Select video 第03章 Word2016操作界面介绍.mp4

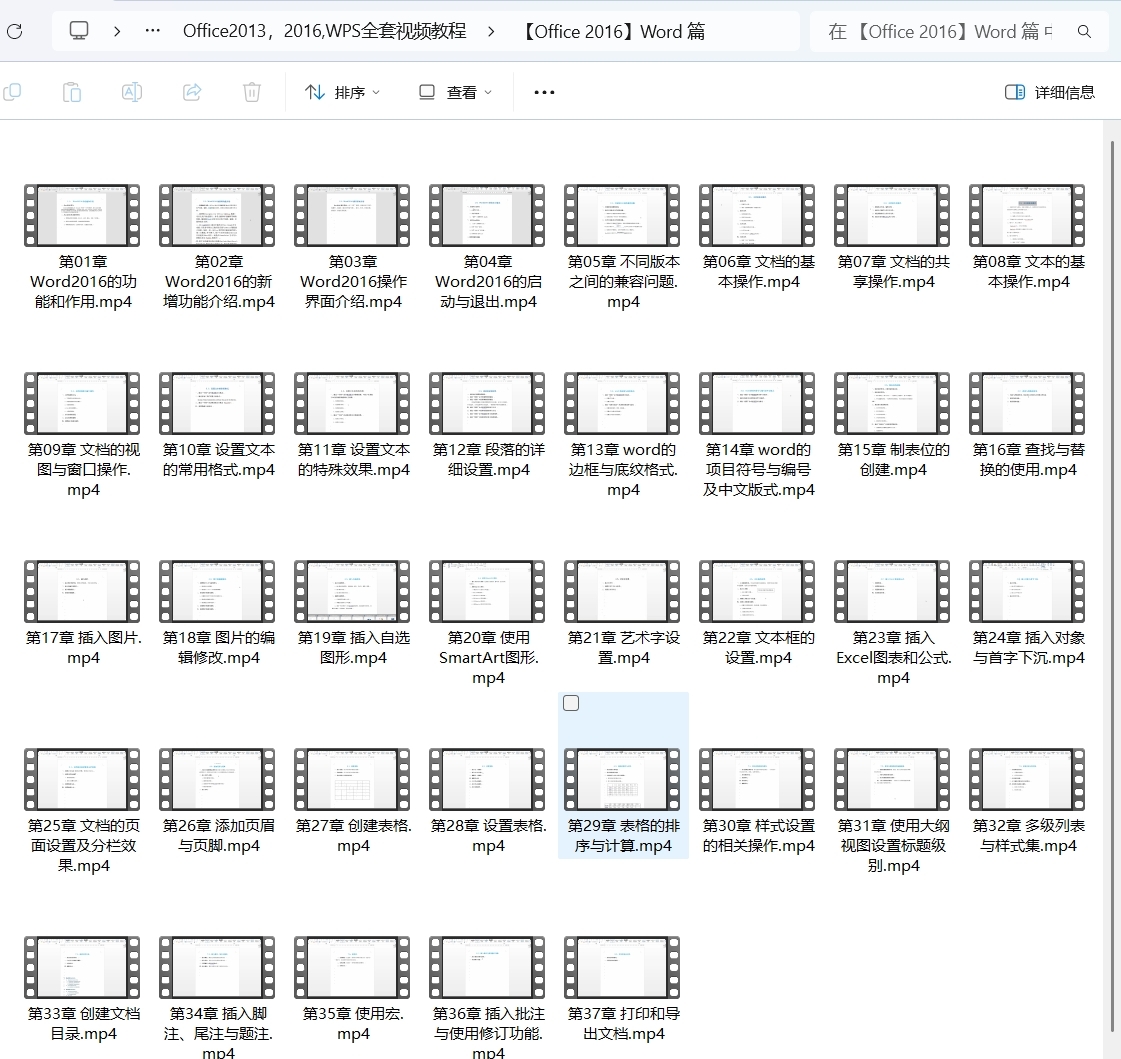tap(353, 247)
